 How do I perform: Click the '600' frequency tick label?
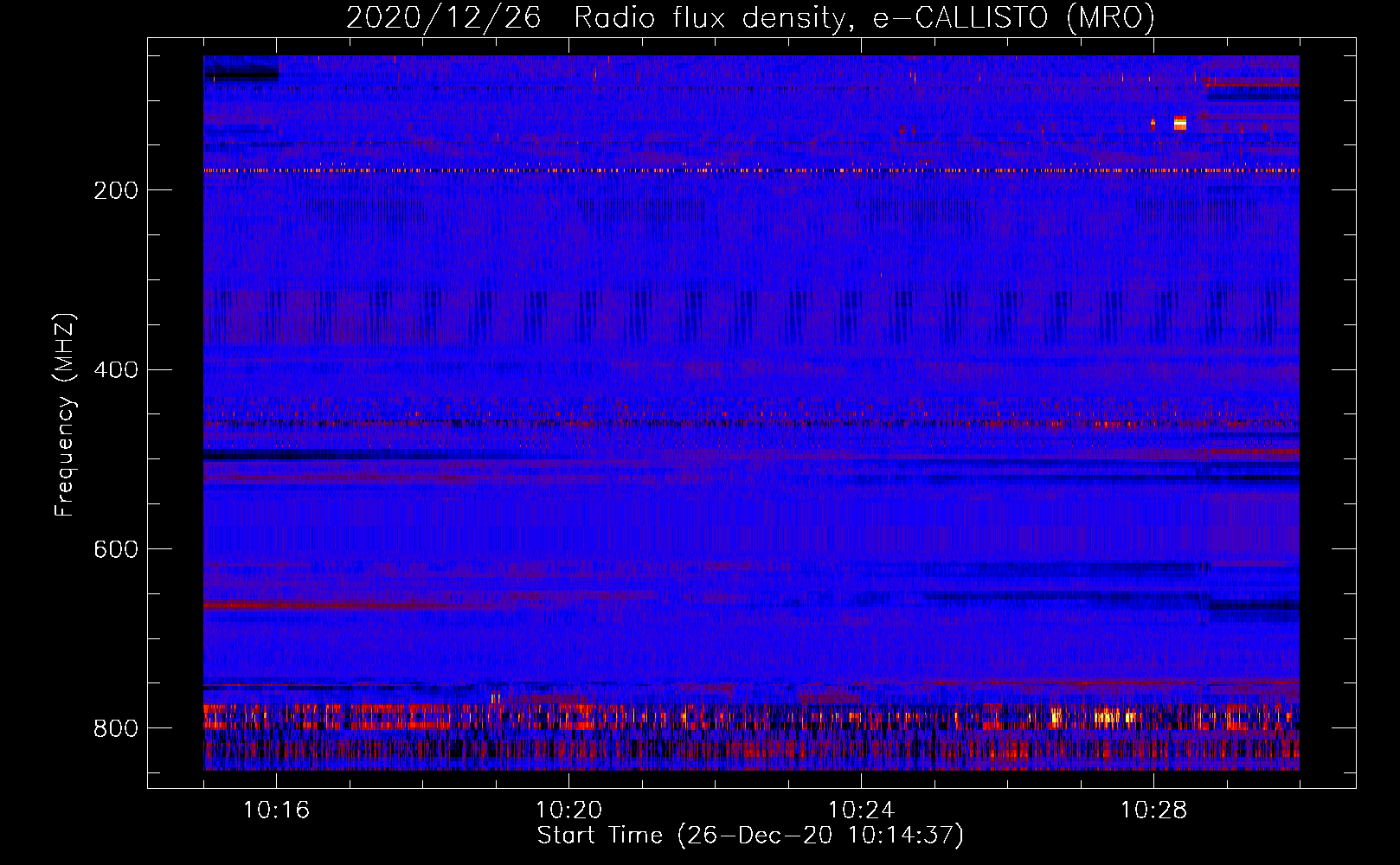click(x=116, y=550)
